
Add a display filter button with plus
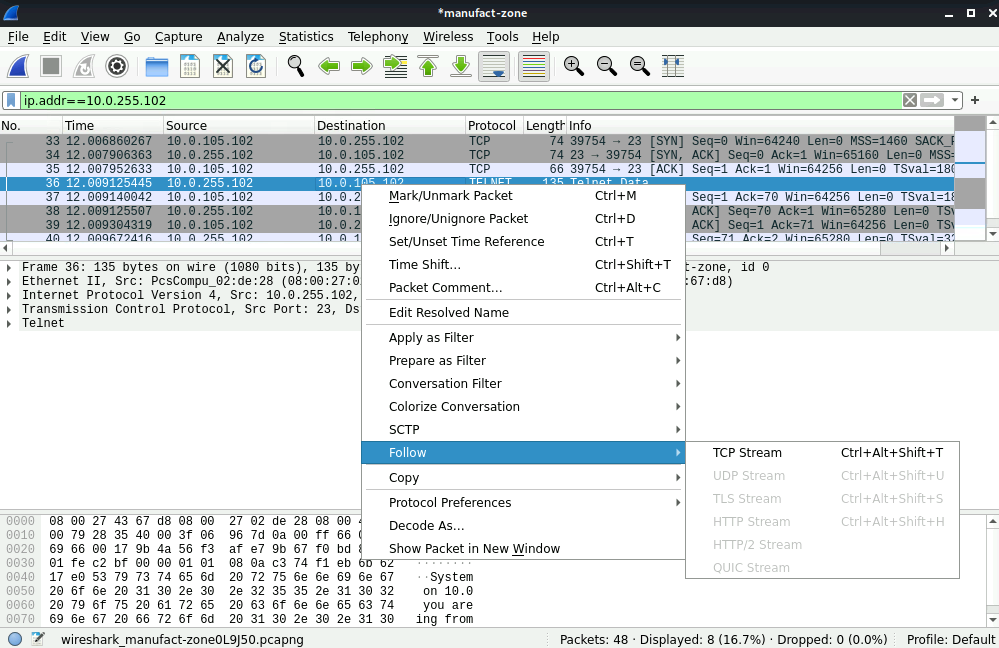[x=975, y=101]
